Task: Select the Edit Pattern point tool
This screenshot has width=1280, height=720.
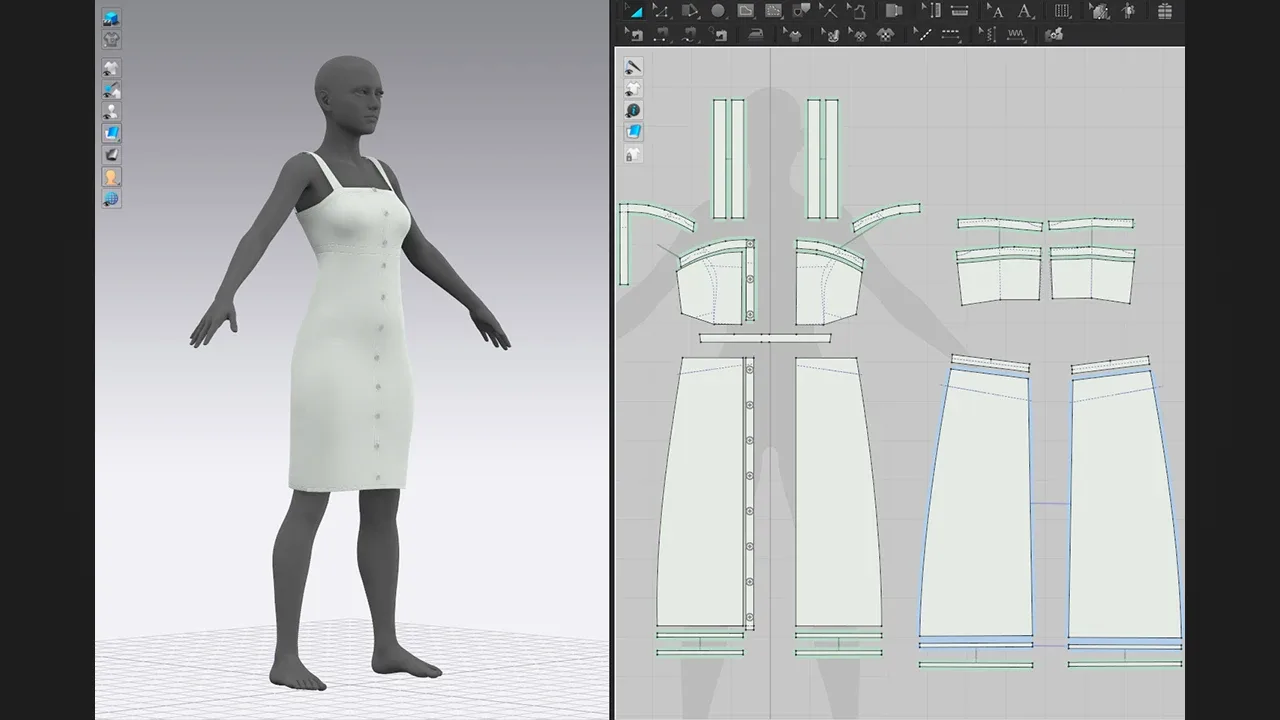Action: pyautogui.click(x=661, y=11)
